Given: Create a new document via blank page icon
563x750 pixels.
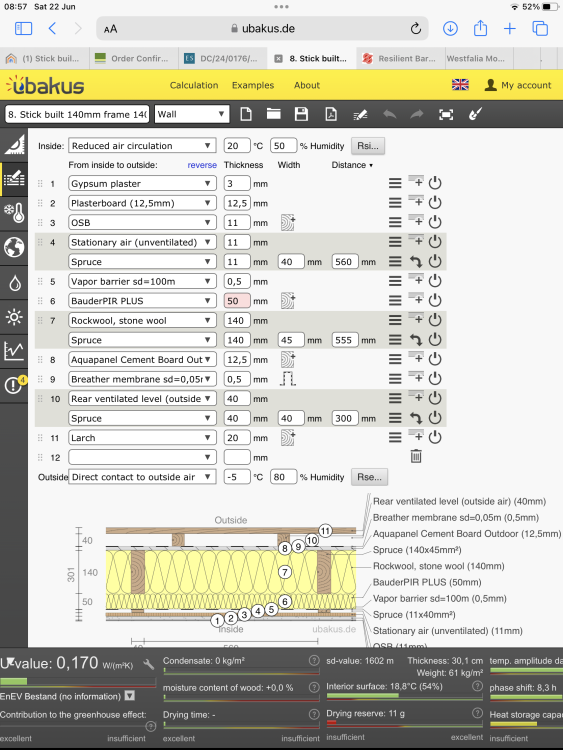Looking at the screenshot, I should 246,114.
